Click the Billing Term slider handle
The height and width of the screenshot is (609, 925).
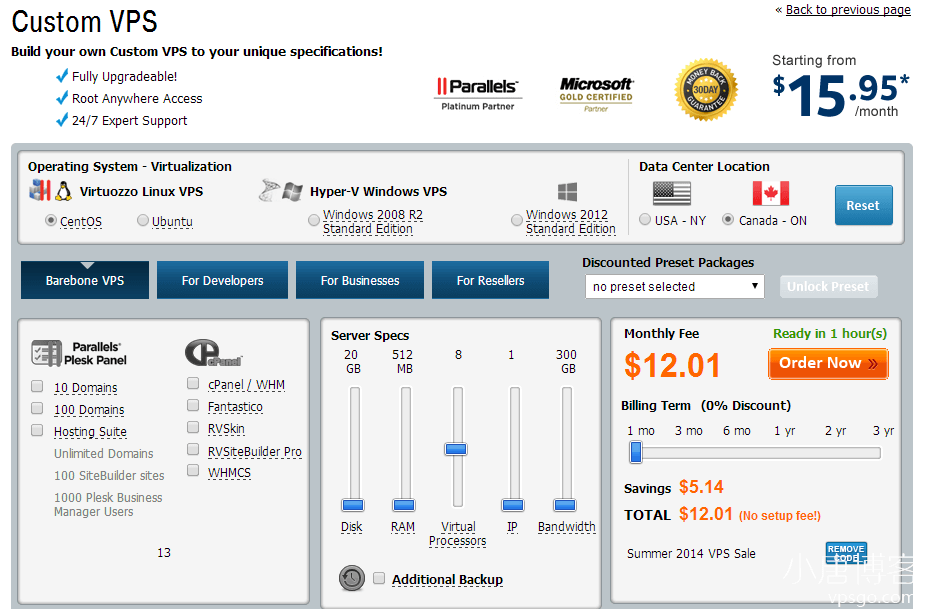636,453
